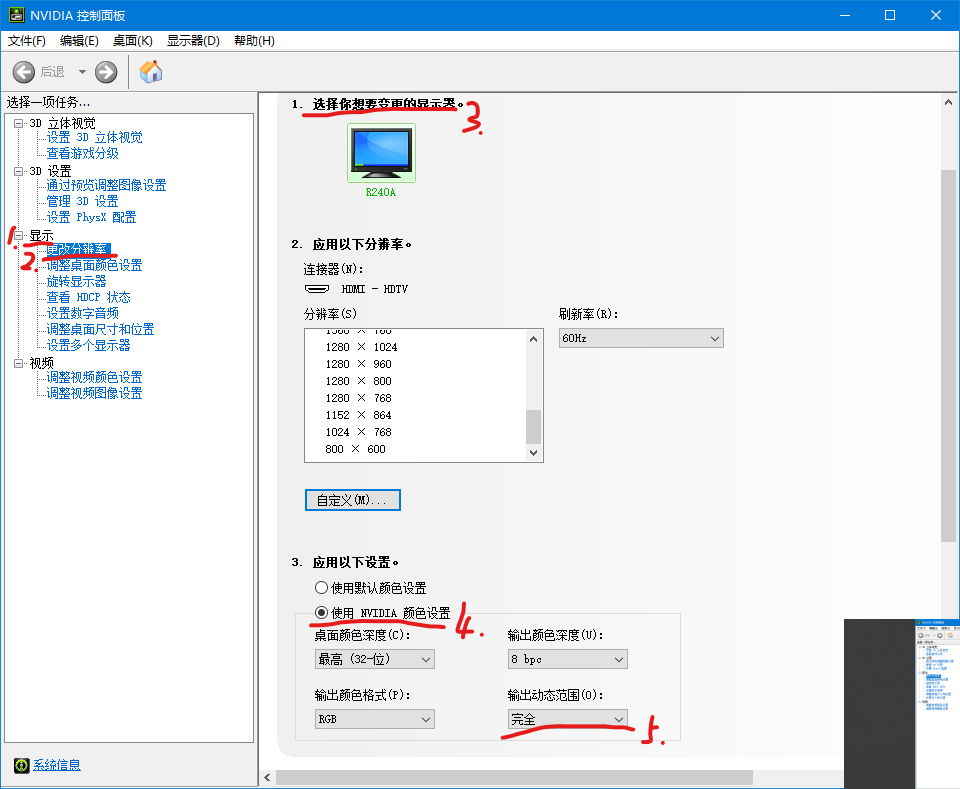960x789 pixels.
Task: Click the NVIDIA system information icon
Action: tap(21, 765)
